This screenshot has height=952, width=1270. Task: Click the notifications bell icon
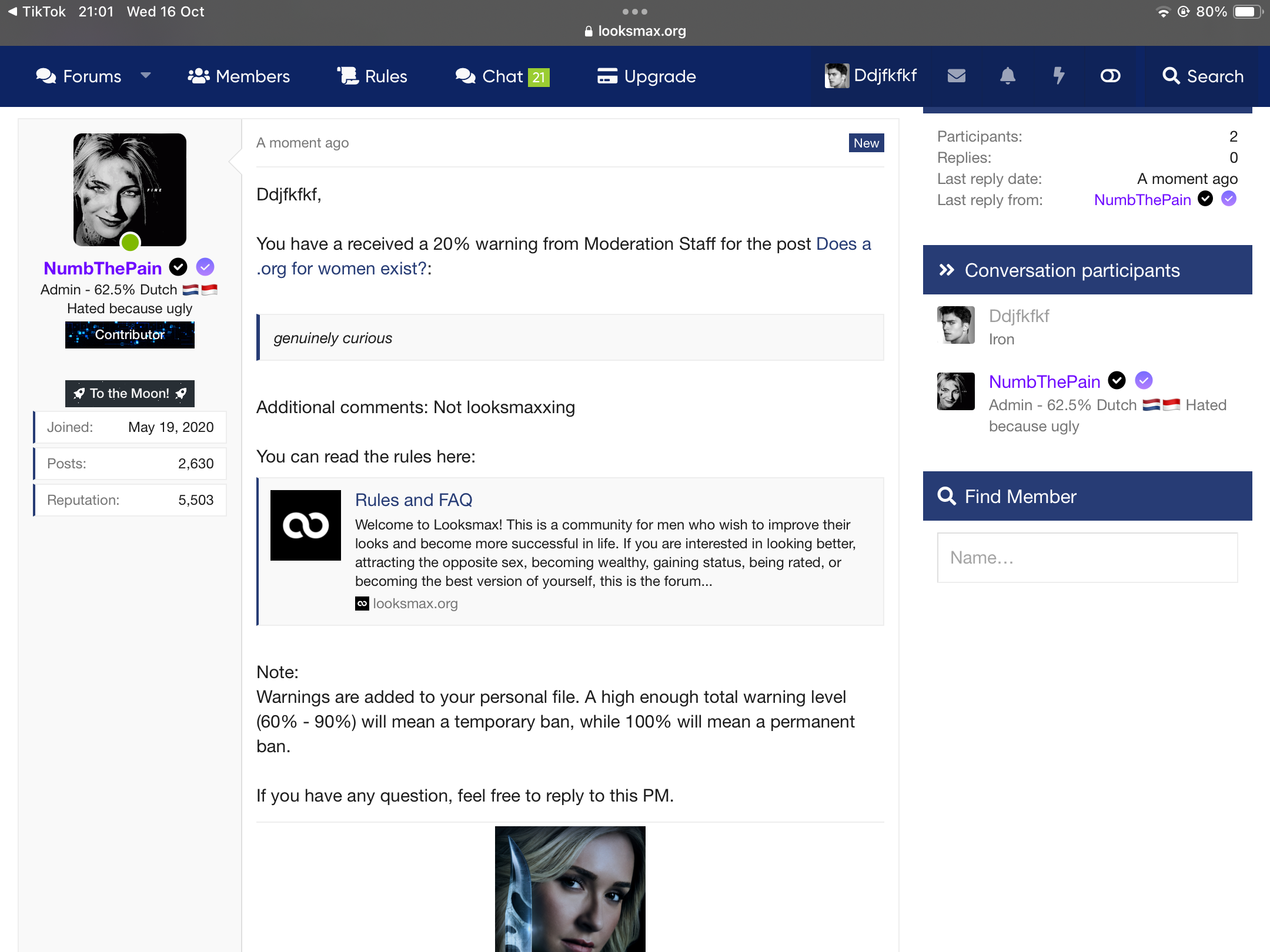click(x=1008, y=76)
